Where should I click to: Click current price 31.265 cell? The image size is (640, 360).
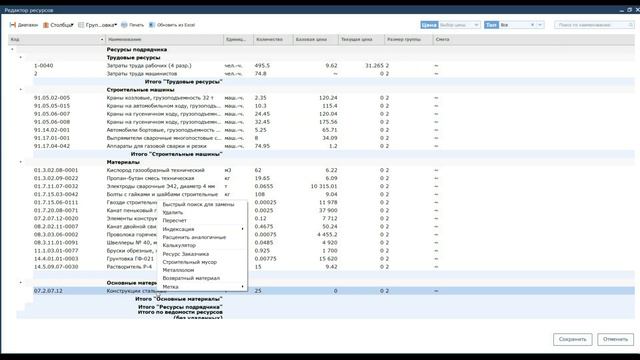[374, 65]
